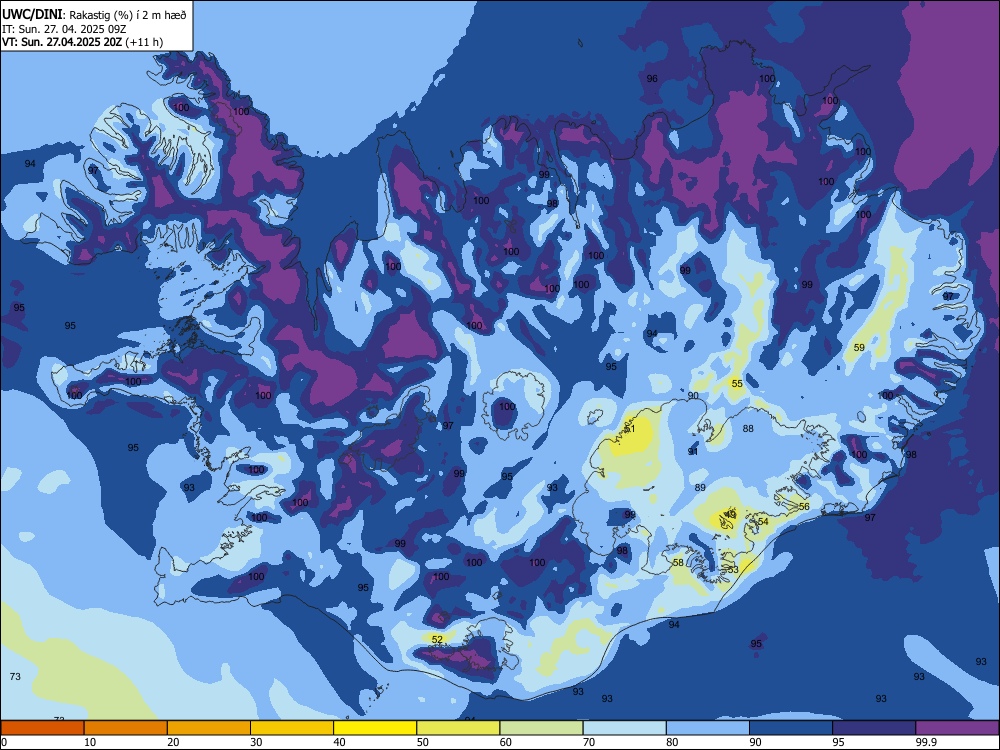Click the purple above-99.9 legend swatch
Screen dimensions: 1000x750
tap(957, 728)
